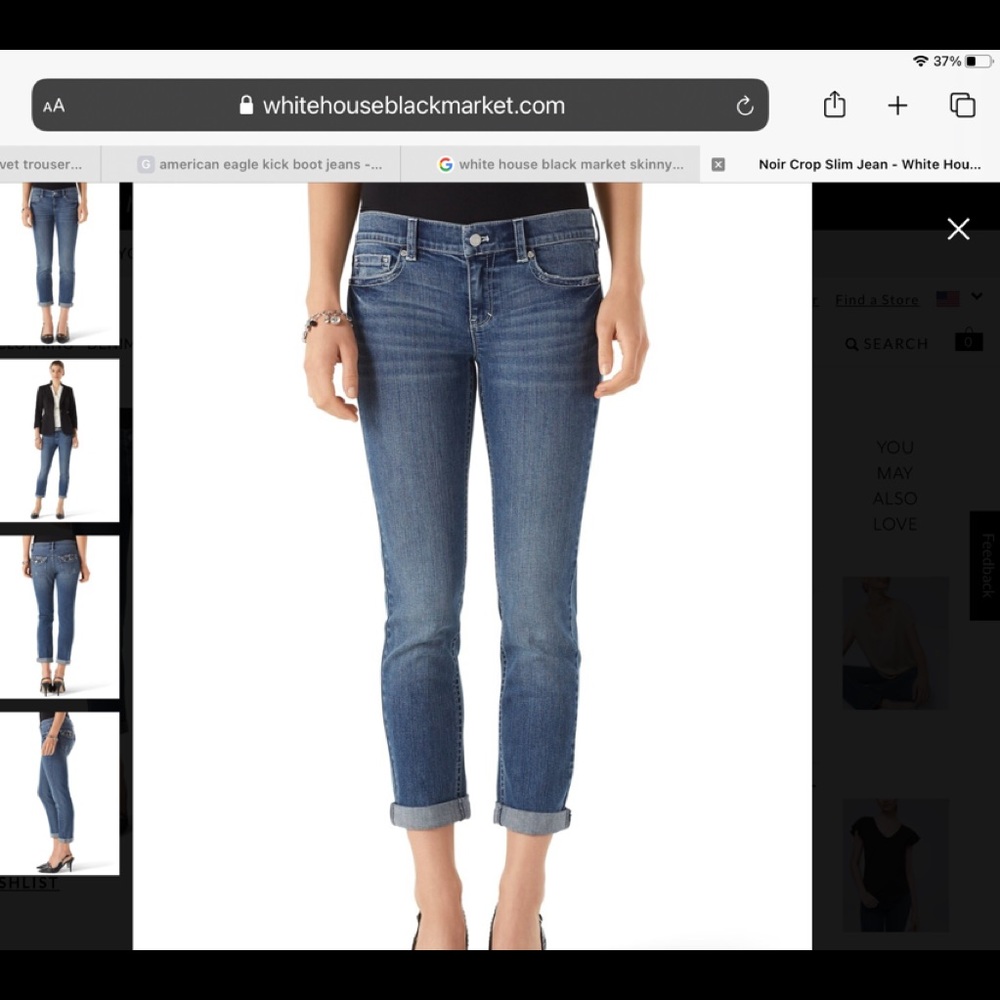1000x1000 pixels.
Task: Open the first recommended product under You May Also Love
Action: pos(895,643)
